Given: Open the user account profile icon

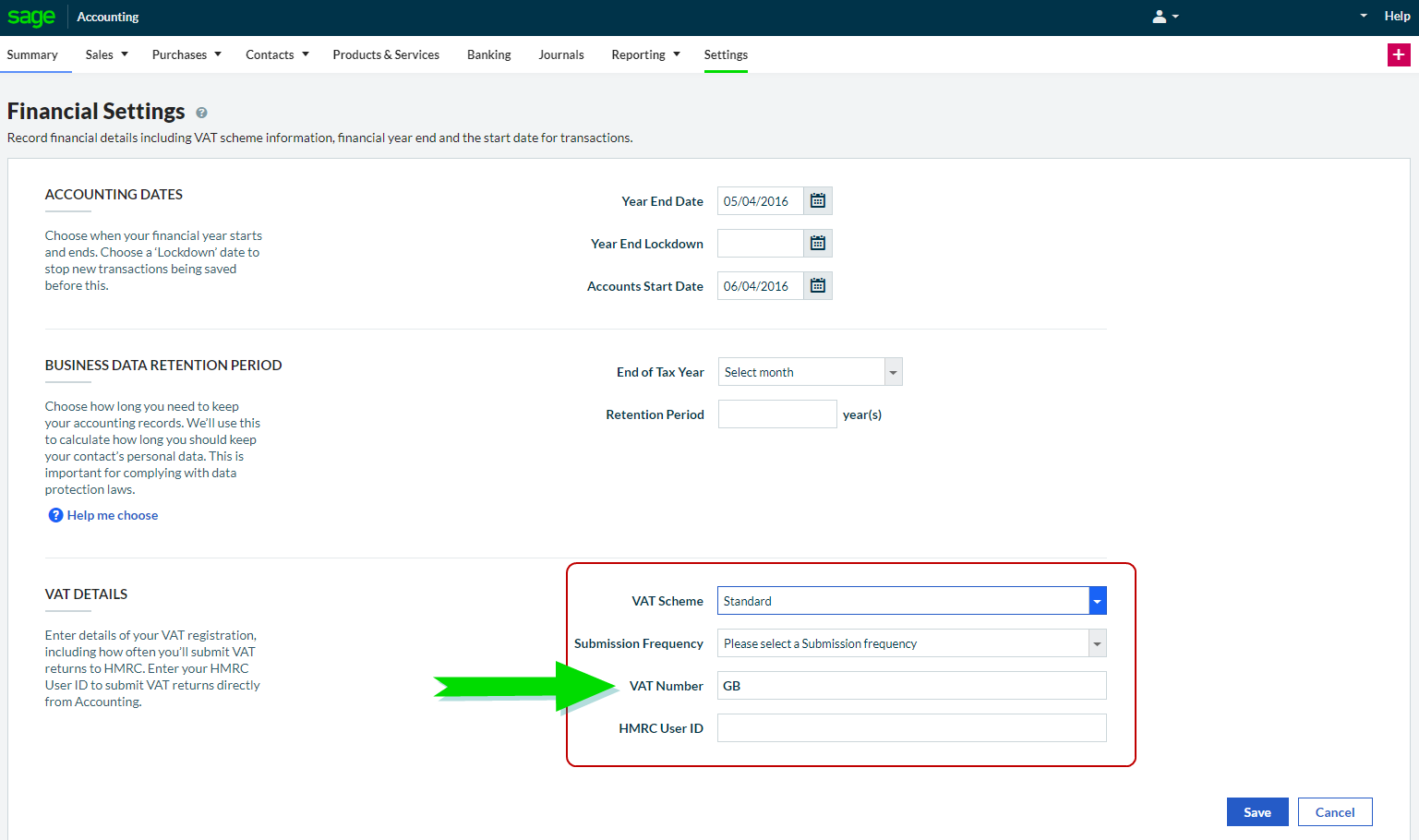Looking at the screenshot, I should (1160, 17).
